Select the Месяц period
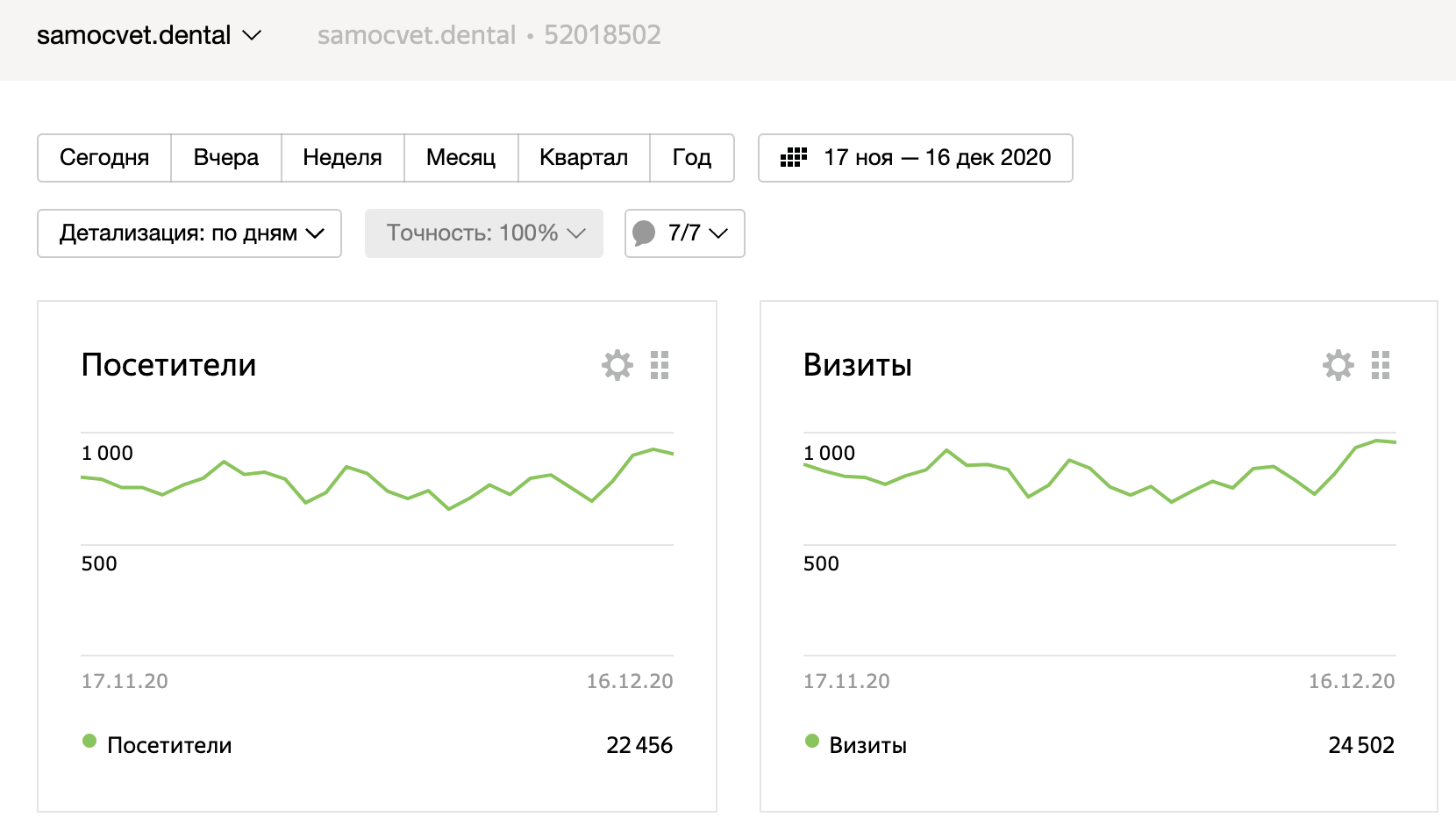Image resolution: width=1456 pixels, height=839 pixels. point(460,158)
